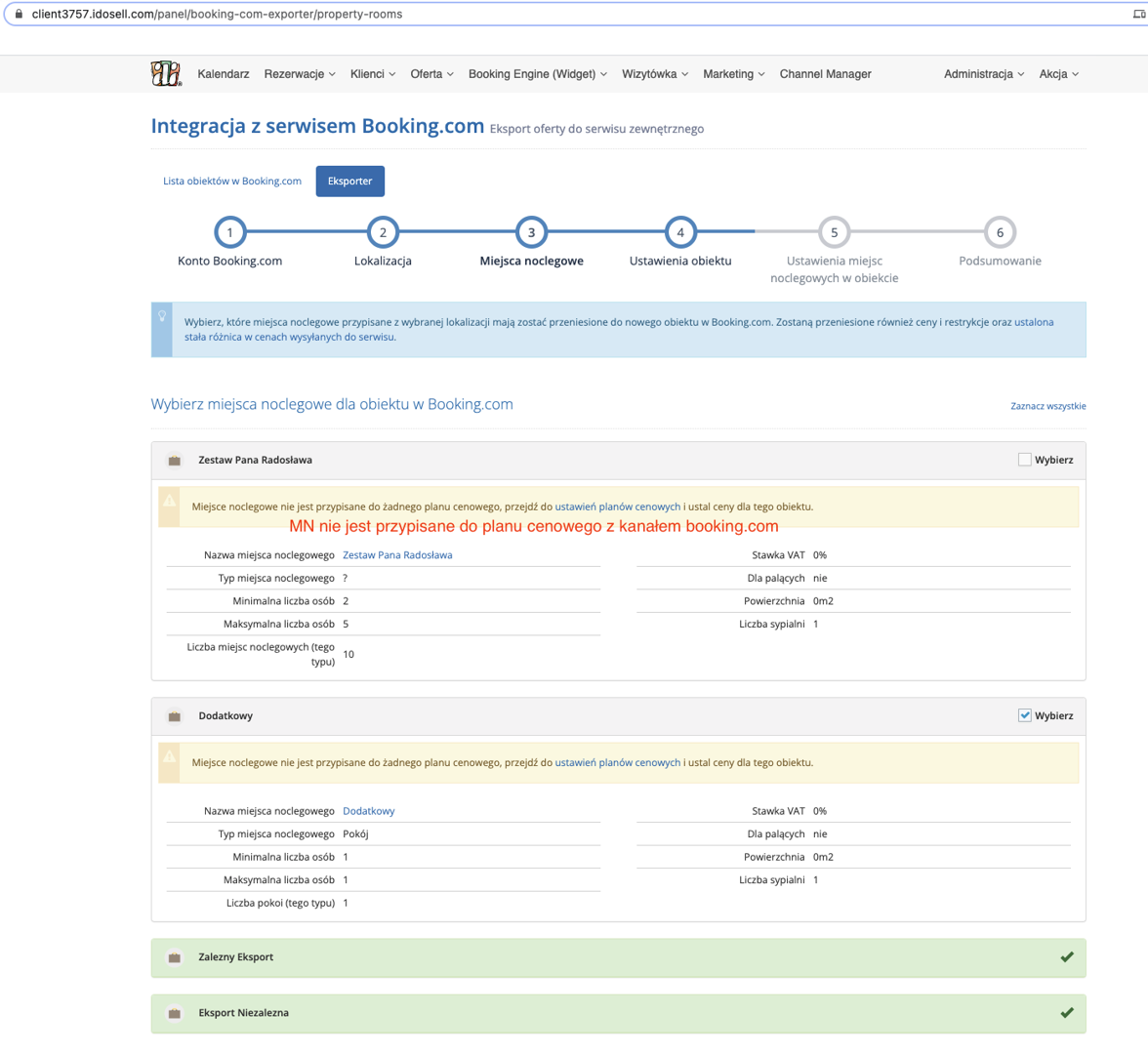The width and height of the screenshot is (1148, 1054).
Task: Click the IdoSell logo icon
Action: [x=166, y=73]
